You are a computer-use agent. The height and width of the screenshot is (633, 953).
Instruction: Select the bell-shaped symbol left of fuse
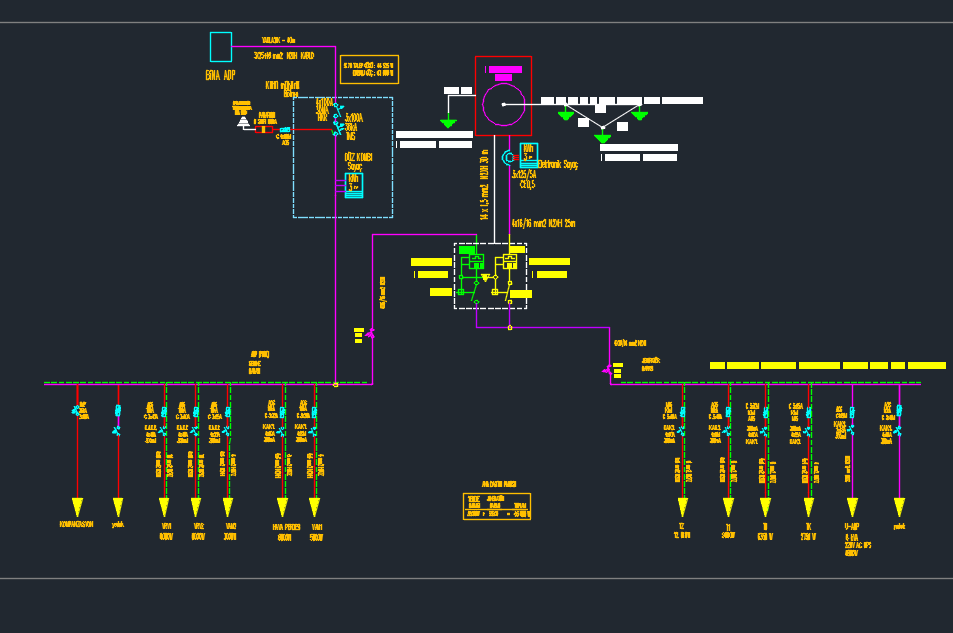pos(243,121)
